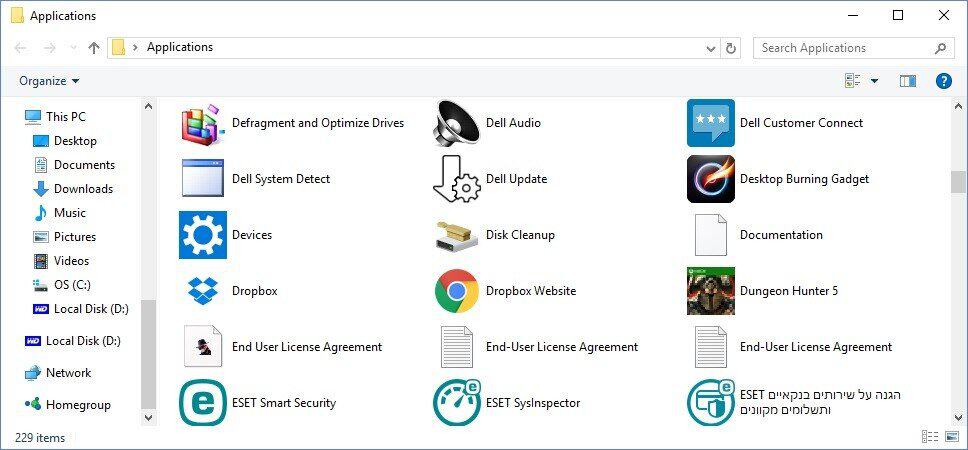Click the Chrome icon for Dropbox Website
This screenshot has height=450, width=968.
457,291
